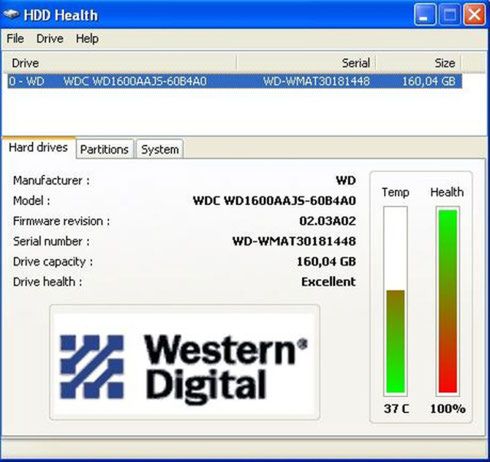Click the detail-panel model value WDC WD1600AAJS-60B4A0
Viewport: 490px width, 462px height.
[274, 201]
